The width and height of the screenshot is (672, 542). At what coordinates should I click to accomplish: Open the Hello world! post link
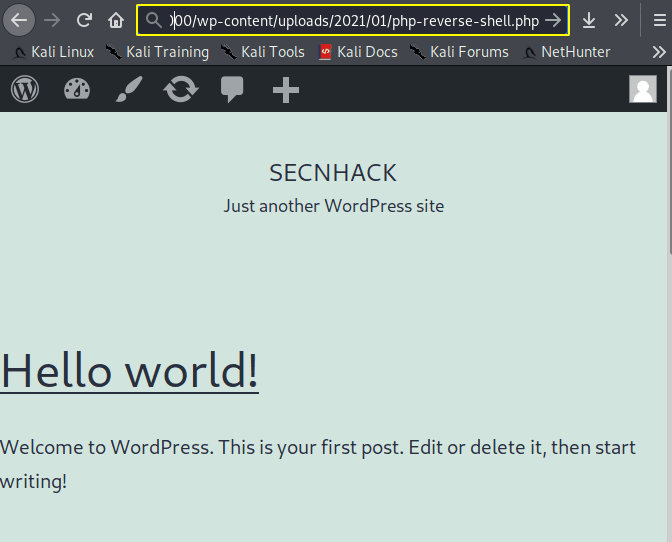(x=129, y=371)
